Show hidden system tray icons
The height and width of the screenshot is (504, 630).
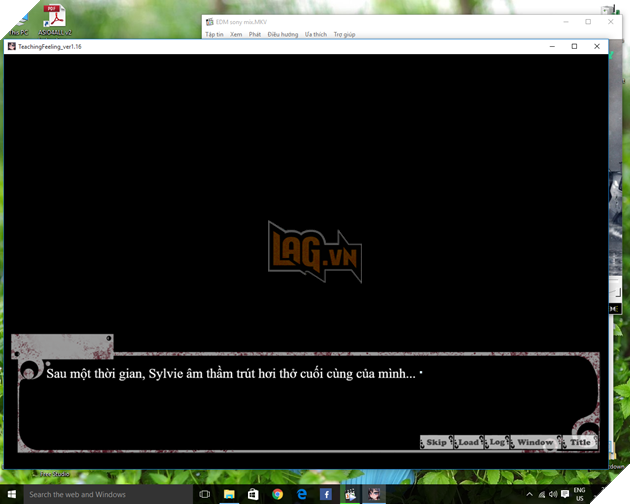click(530, 494)
